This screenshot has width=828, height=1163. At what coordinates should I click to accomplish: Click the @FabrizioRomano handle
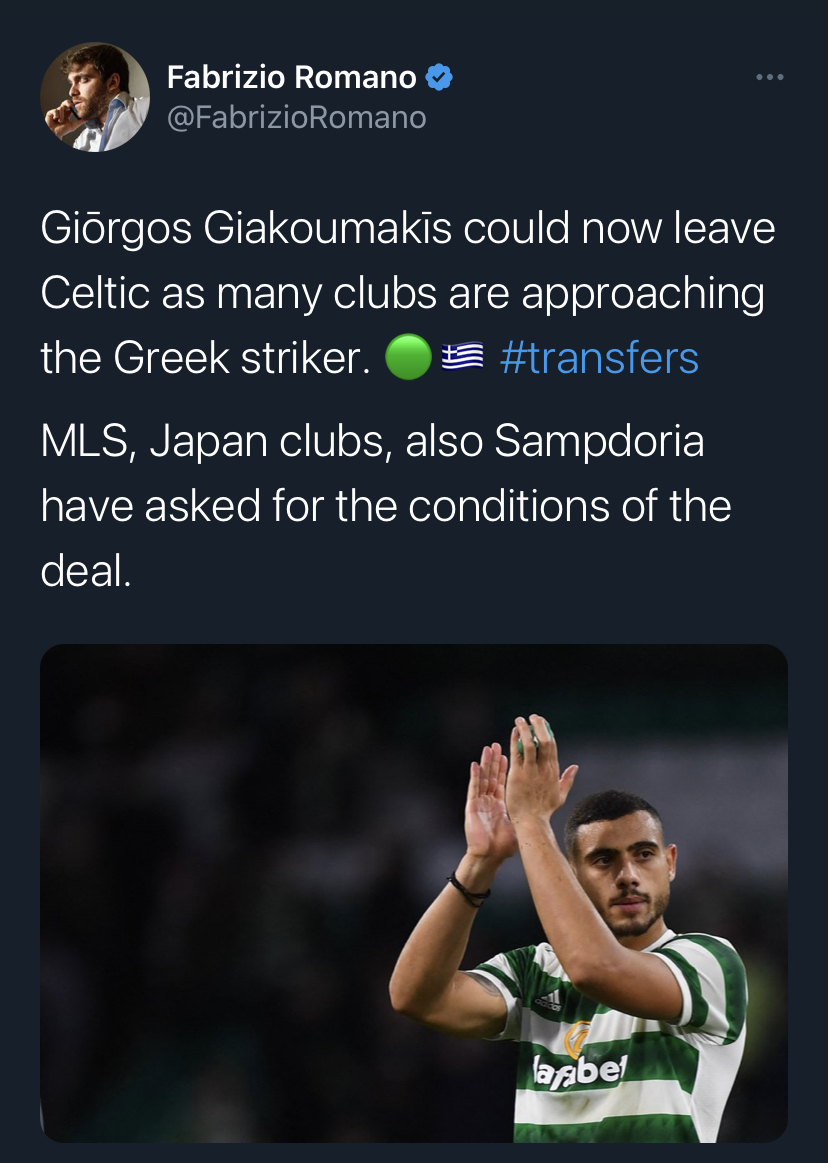click(x=297, y=117)
